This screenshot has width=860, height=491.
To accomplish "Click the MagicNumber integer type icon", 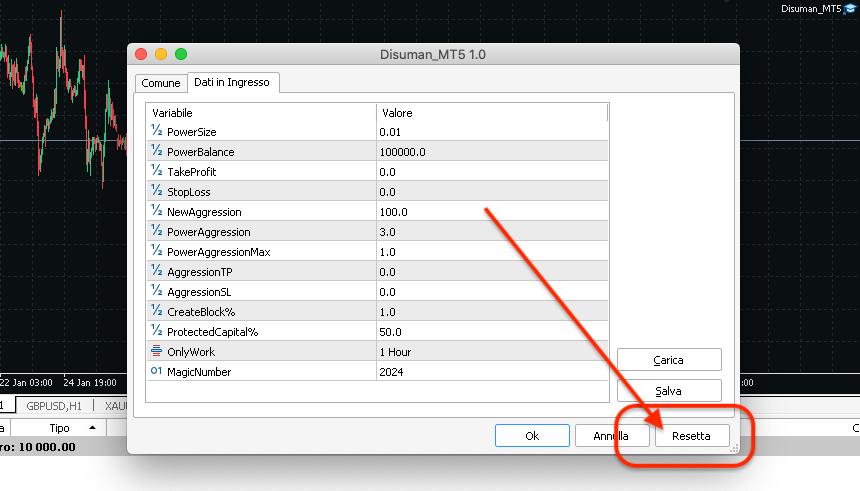I will 156,371.
